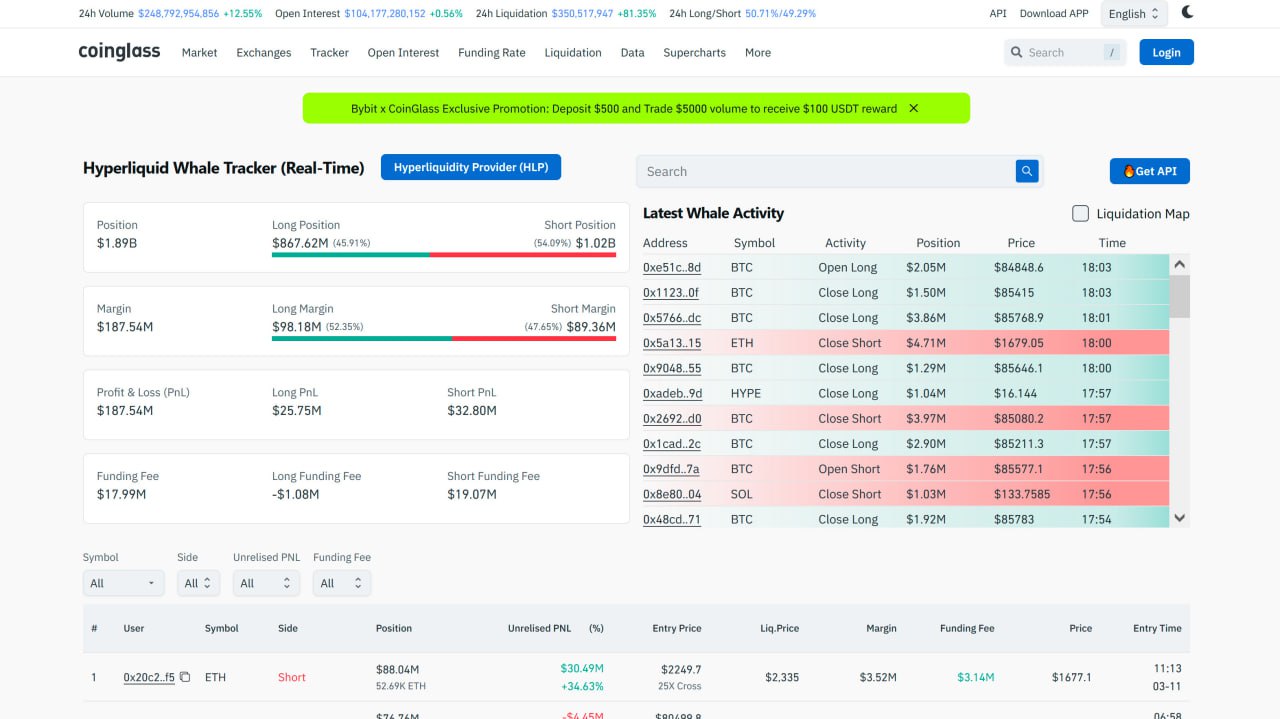
Task: Click the Entry Time column header
Action: pos(1157,628)
